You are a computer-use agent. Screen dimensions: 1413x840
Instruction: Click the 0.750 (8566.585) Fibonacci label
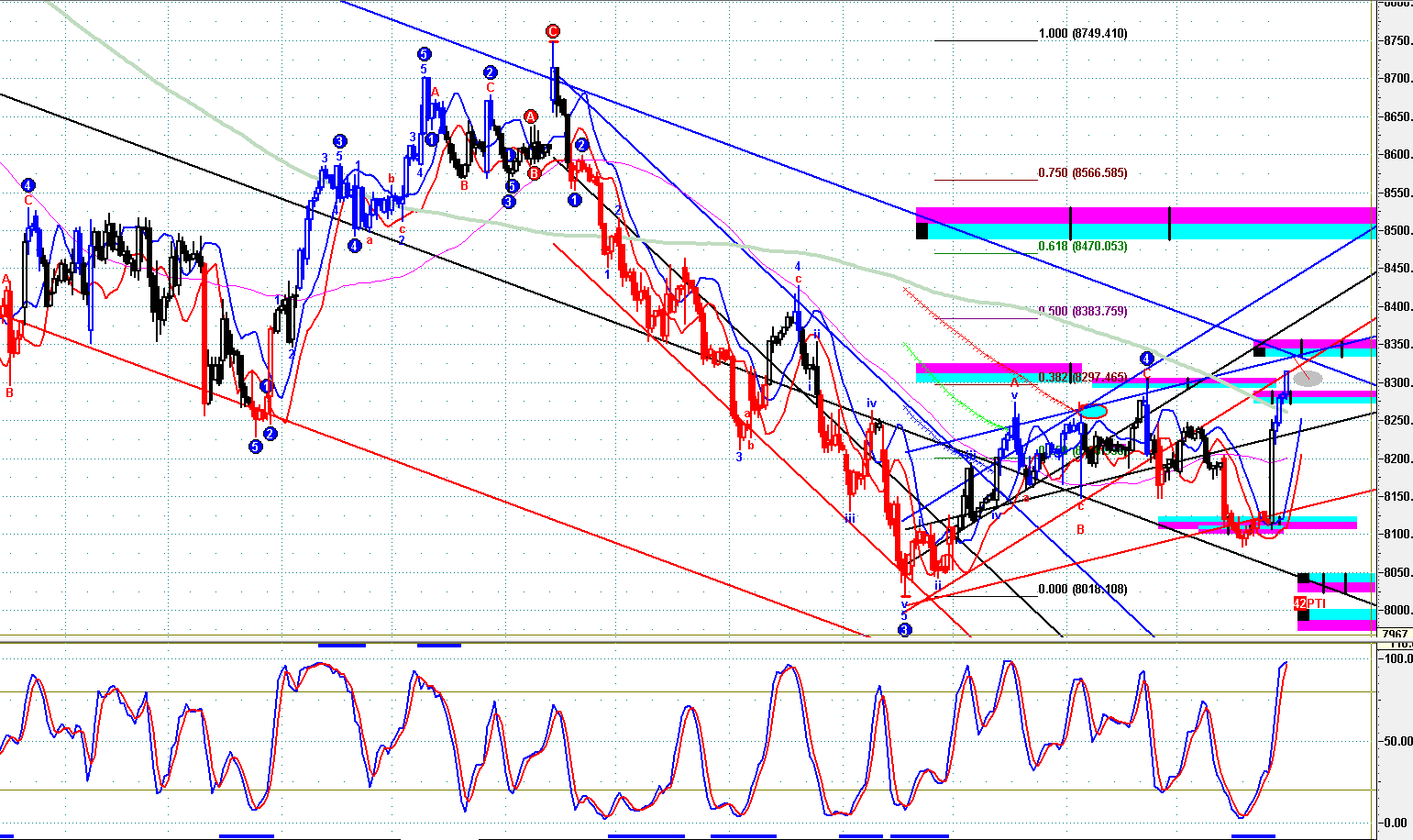coord(1083,172)
